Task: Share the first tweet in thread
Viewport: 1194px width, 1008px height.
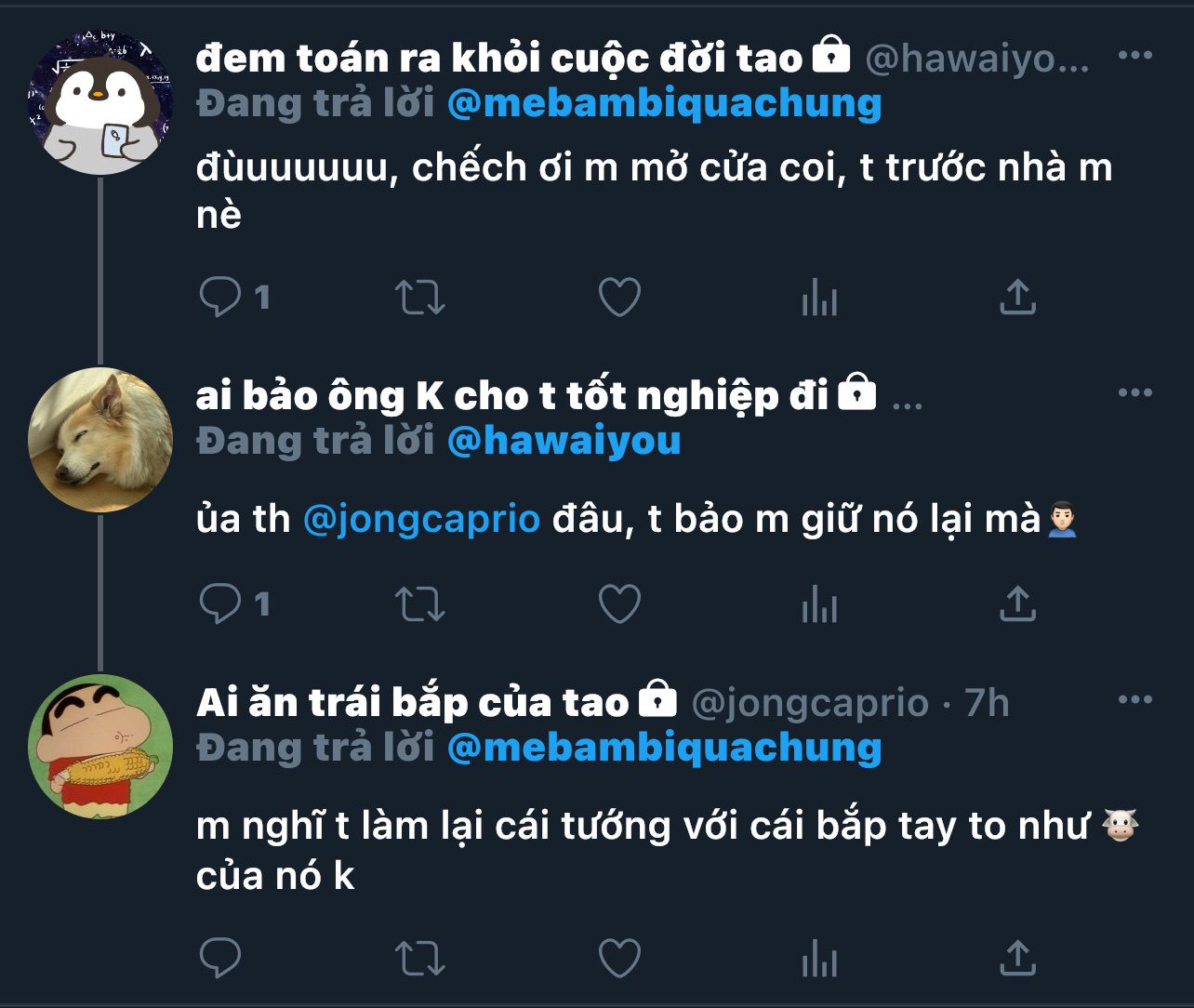Action: tap(1017, 298)
